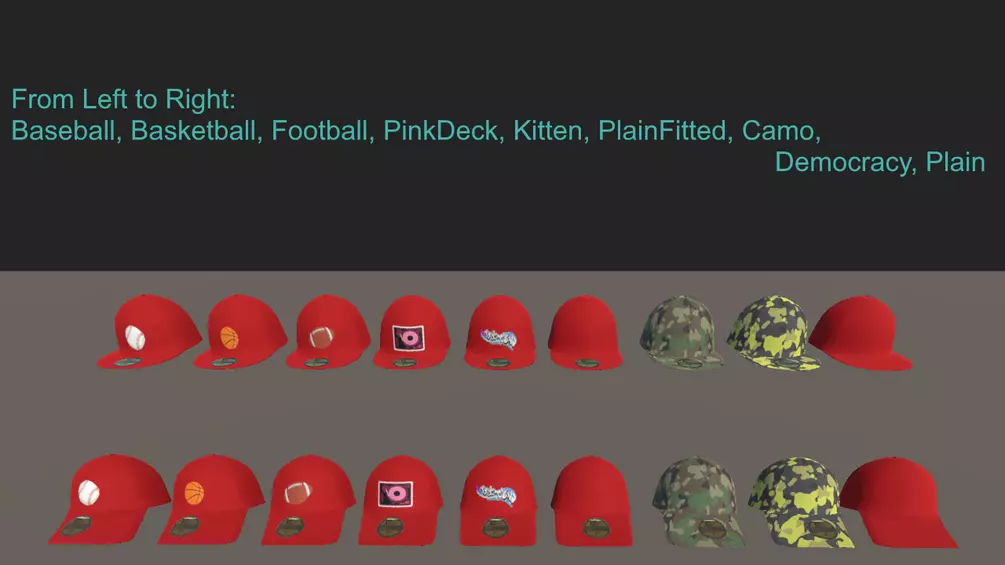The height and width of the screenshot is (565, 1005).
Task: Pick the Football cap in bottom row
Action: point(308,500)
